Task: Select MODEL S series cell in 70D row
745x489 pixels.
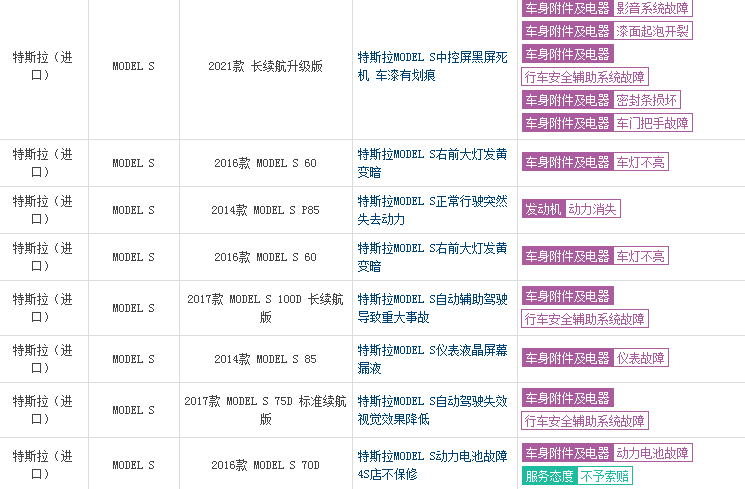Action: pyautogui.click(x=134, y=465)
